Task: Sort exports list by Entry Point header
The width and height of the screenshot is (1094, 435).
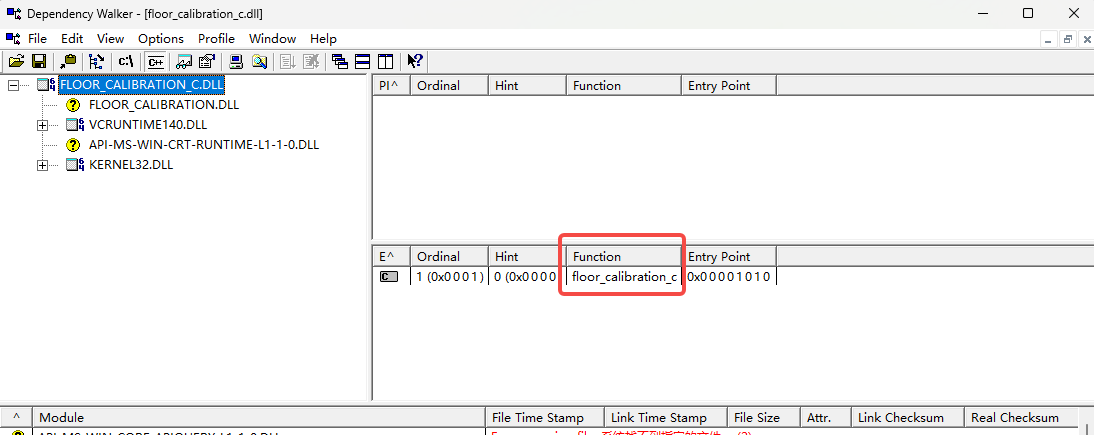Action: click(x=728, y=256)
